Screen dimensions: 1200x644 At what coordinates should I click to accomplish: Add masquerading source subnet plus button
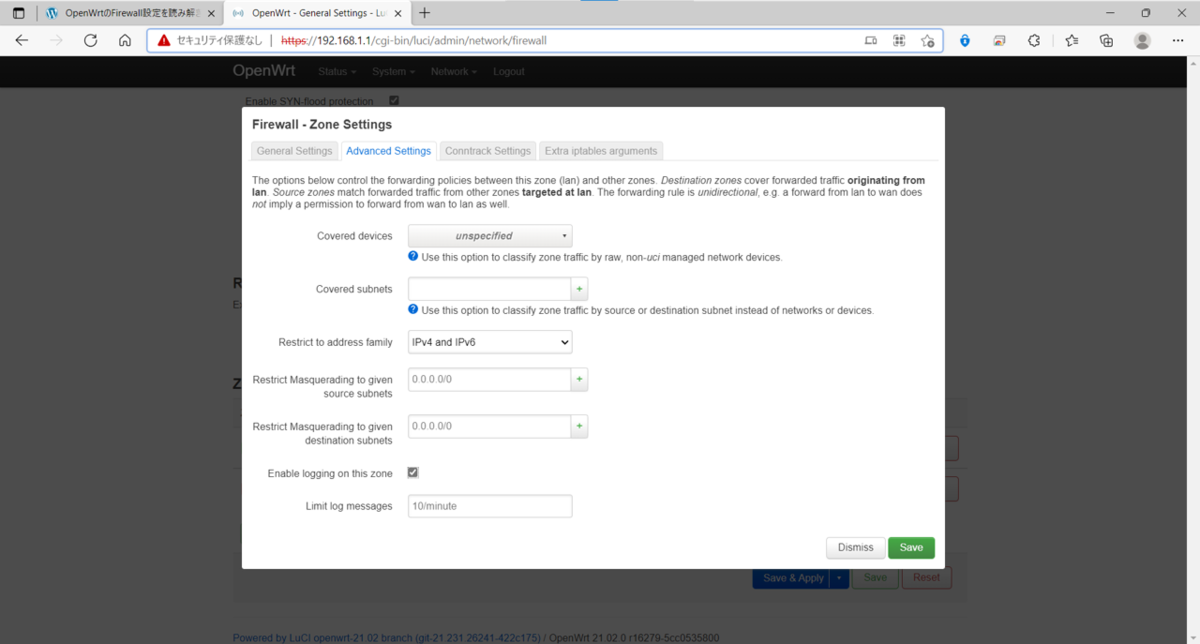579,380
